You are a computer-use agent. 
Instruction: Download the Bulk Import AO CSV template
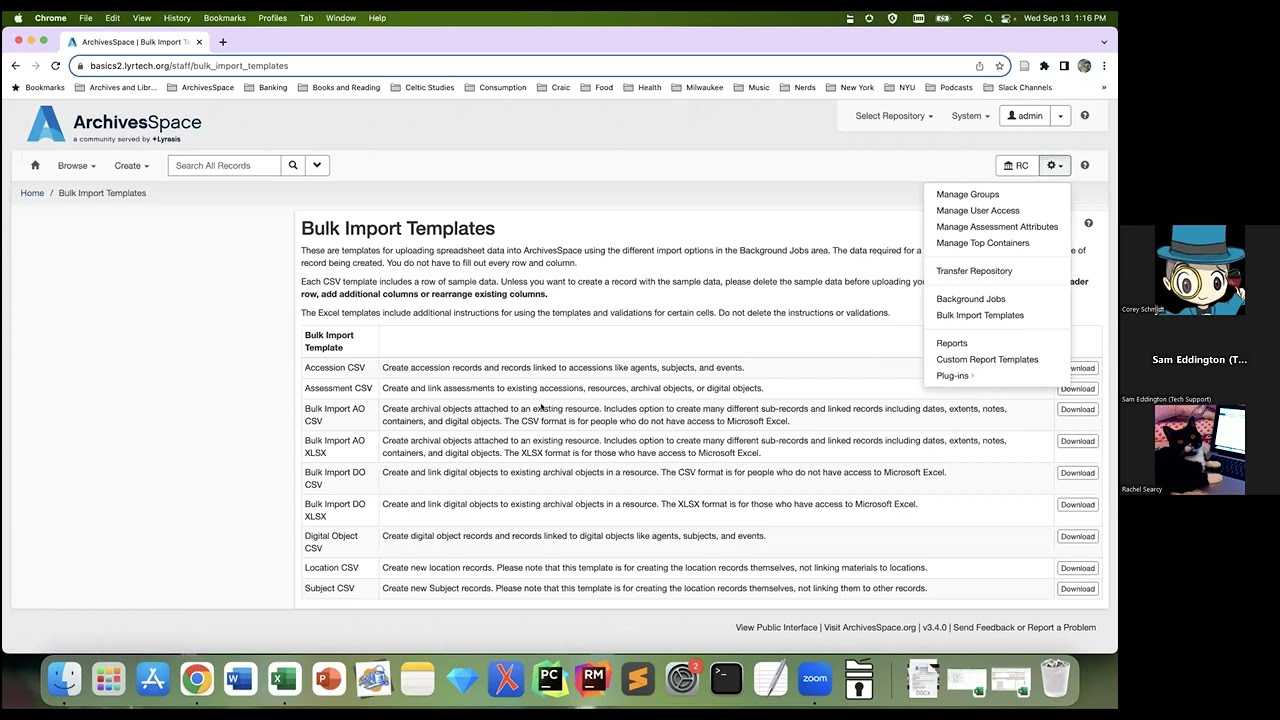1077,409
